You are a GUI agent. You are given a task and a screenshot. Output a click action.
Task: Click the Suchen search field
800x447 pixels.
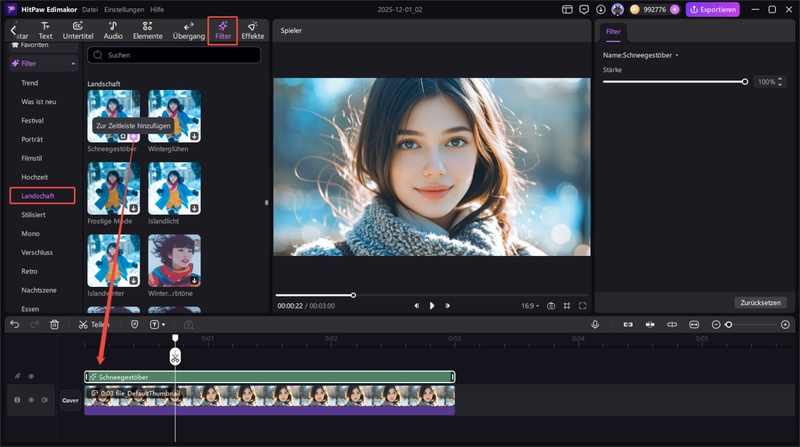pyautogui.click(x=175, y=55)
